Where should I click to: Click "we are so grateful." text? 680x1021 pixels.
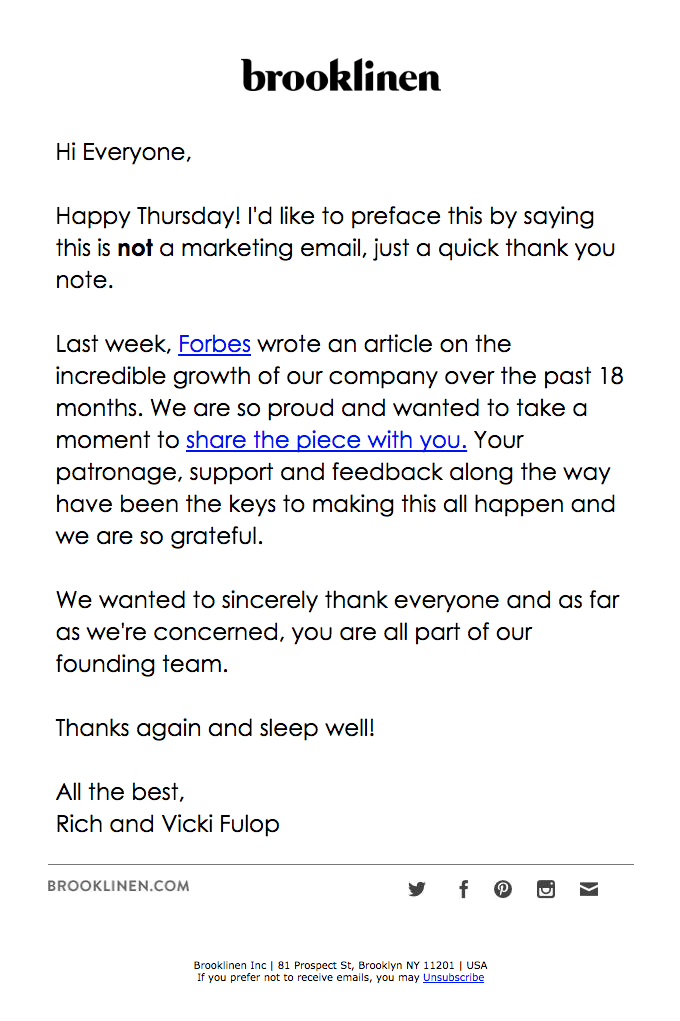pos(159,536)
